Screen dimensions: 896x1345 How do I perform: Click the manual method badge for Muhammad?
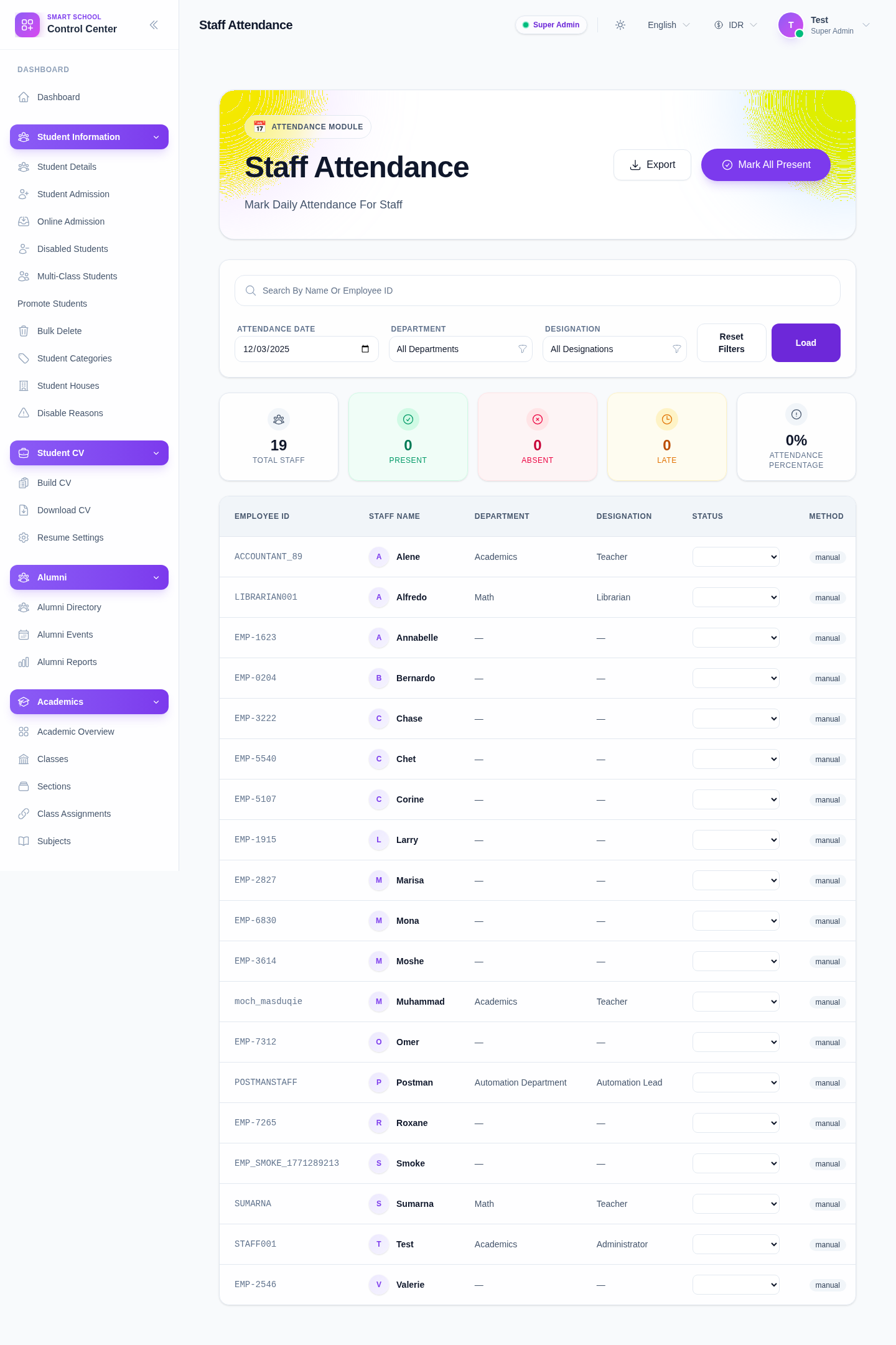(828, 1002)
